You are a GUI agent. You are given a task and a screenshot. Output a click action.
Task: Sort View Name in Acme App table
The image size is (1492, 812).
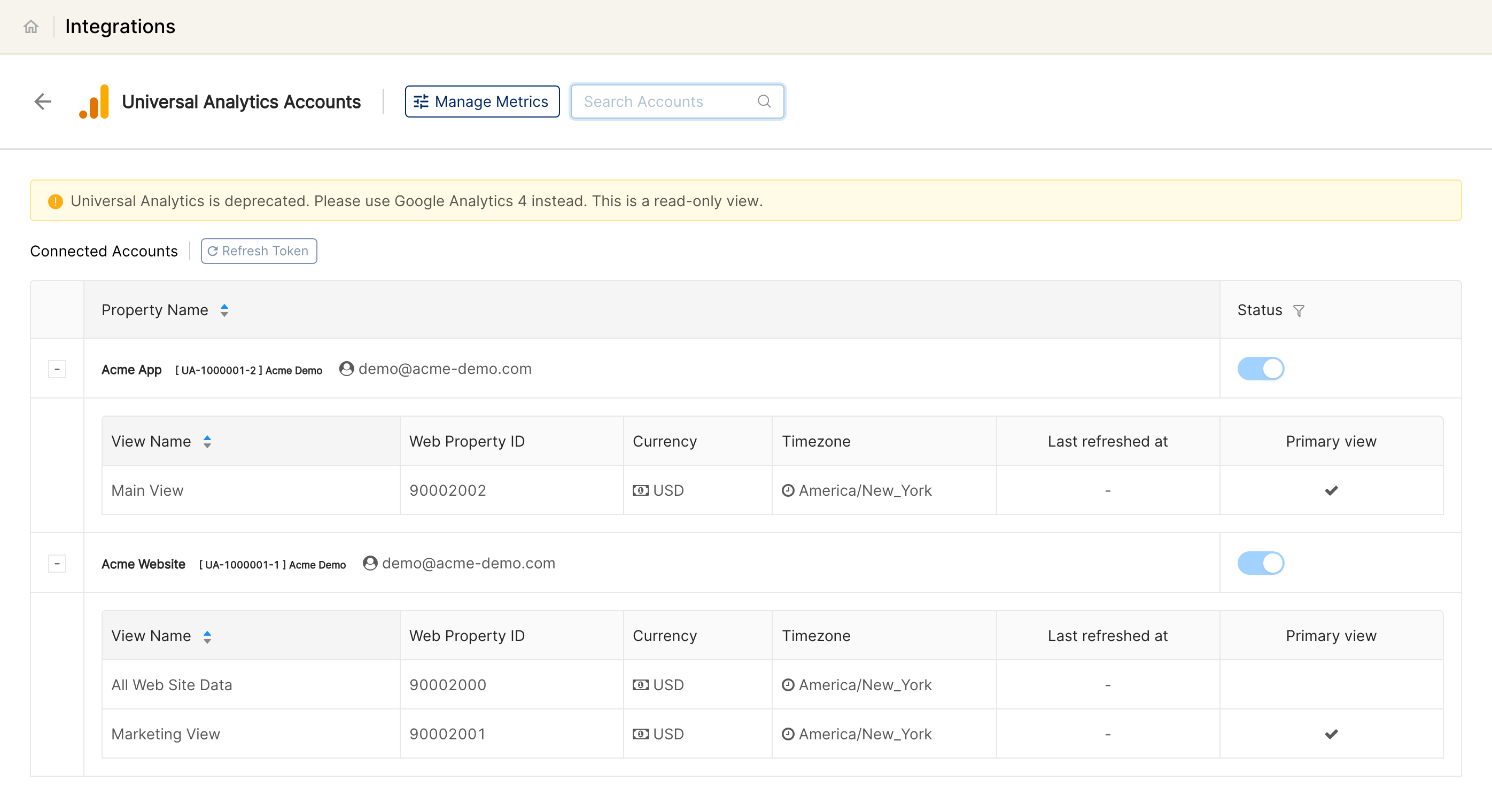[207, 442]
